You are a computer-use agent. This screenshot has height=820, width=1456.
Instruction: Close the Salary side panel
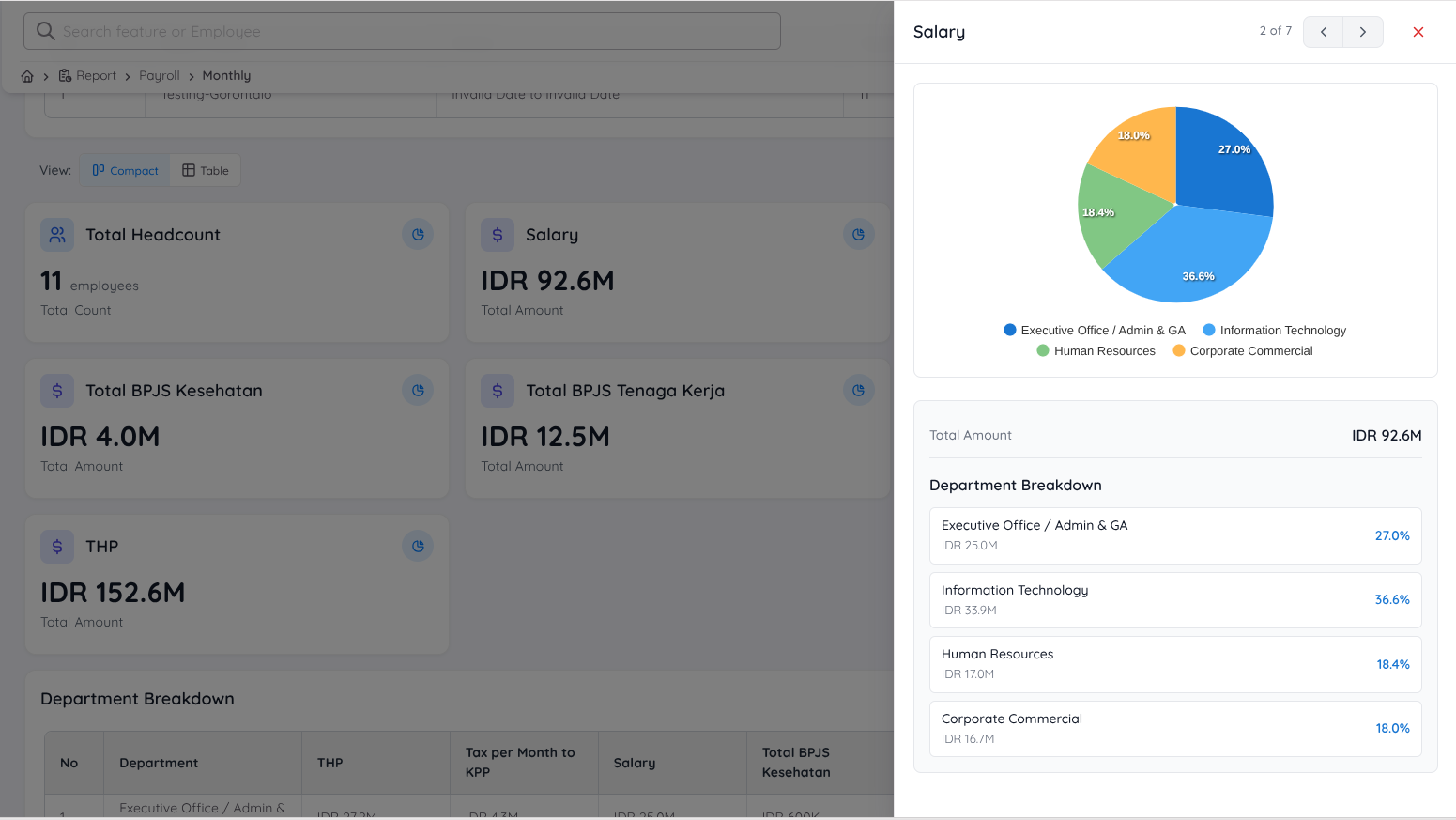1418,32
